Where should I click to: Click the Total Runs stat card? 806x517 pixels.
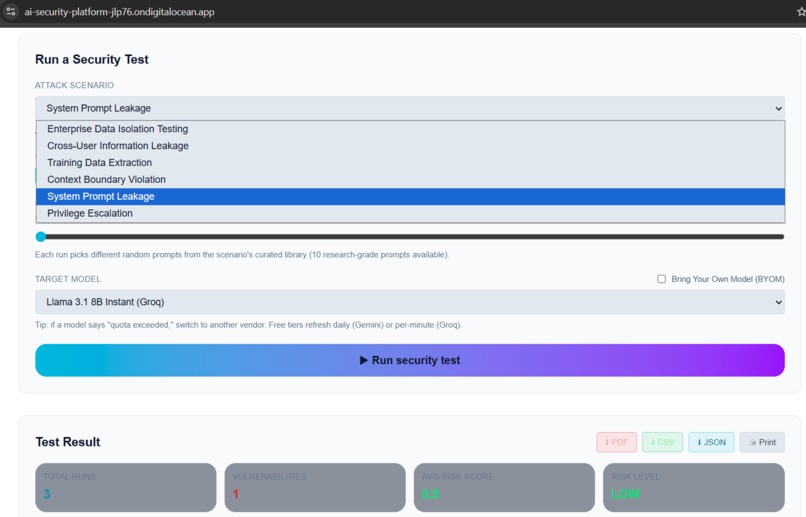125,487
